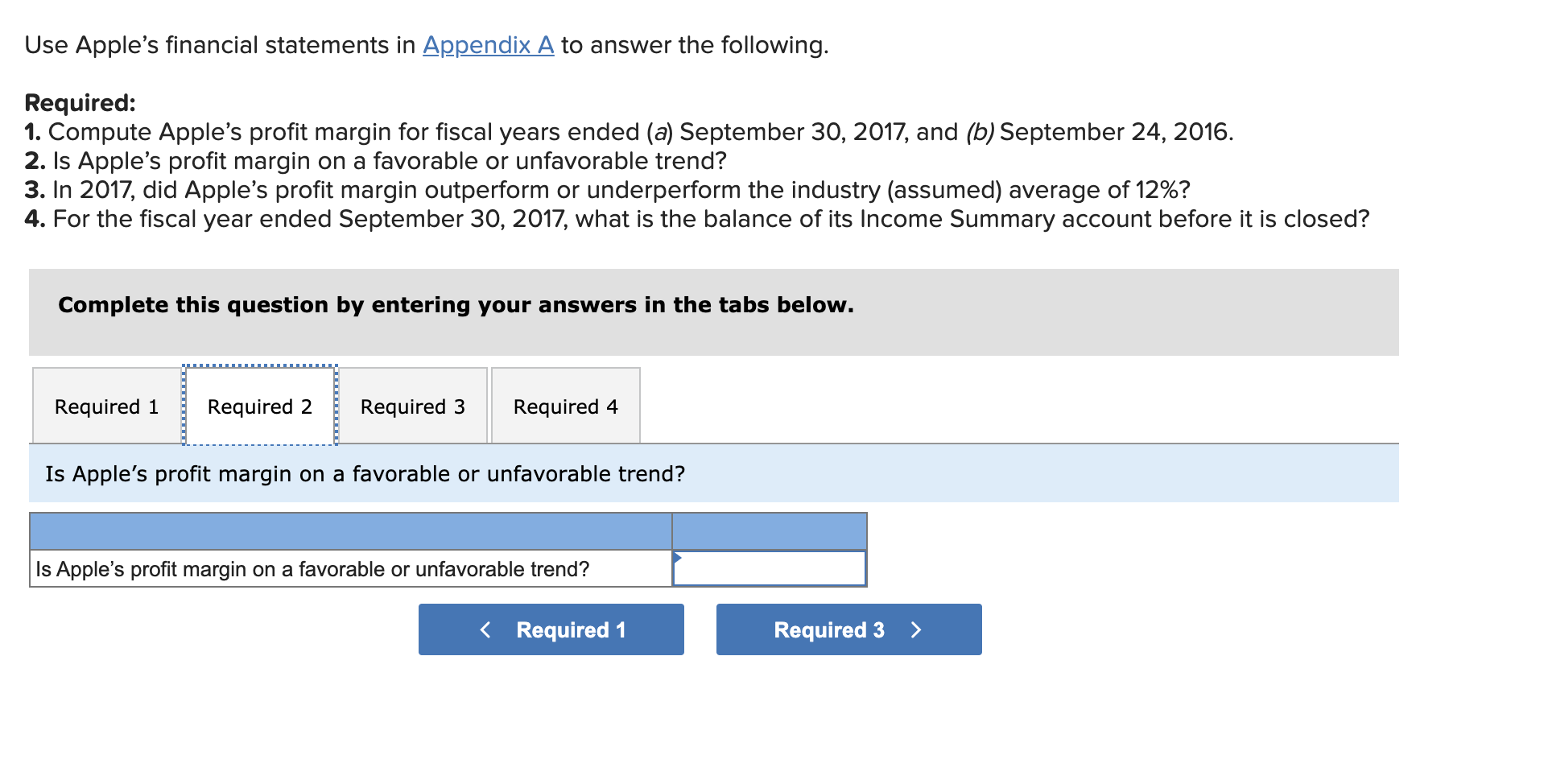Switch to the Required 4 tab
The width and height of the screenshot is (1544, 784).
565,406
